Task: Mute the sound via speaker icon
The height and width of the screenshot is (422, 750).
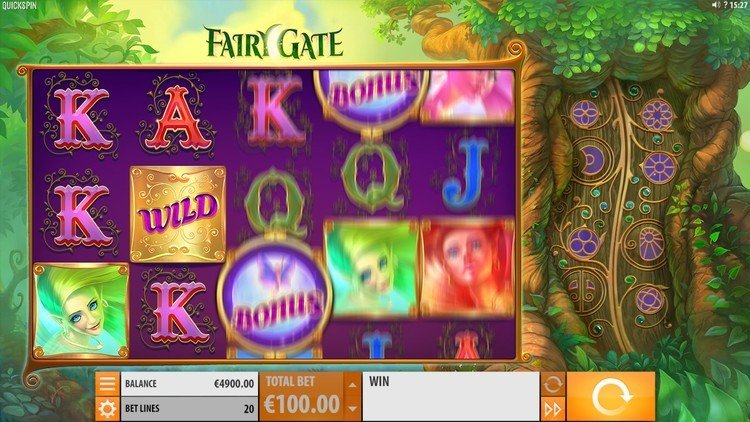Action: point(716,5)
